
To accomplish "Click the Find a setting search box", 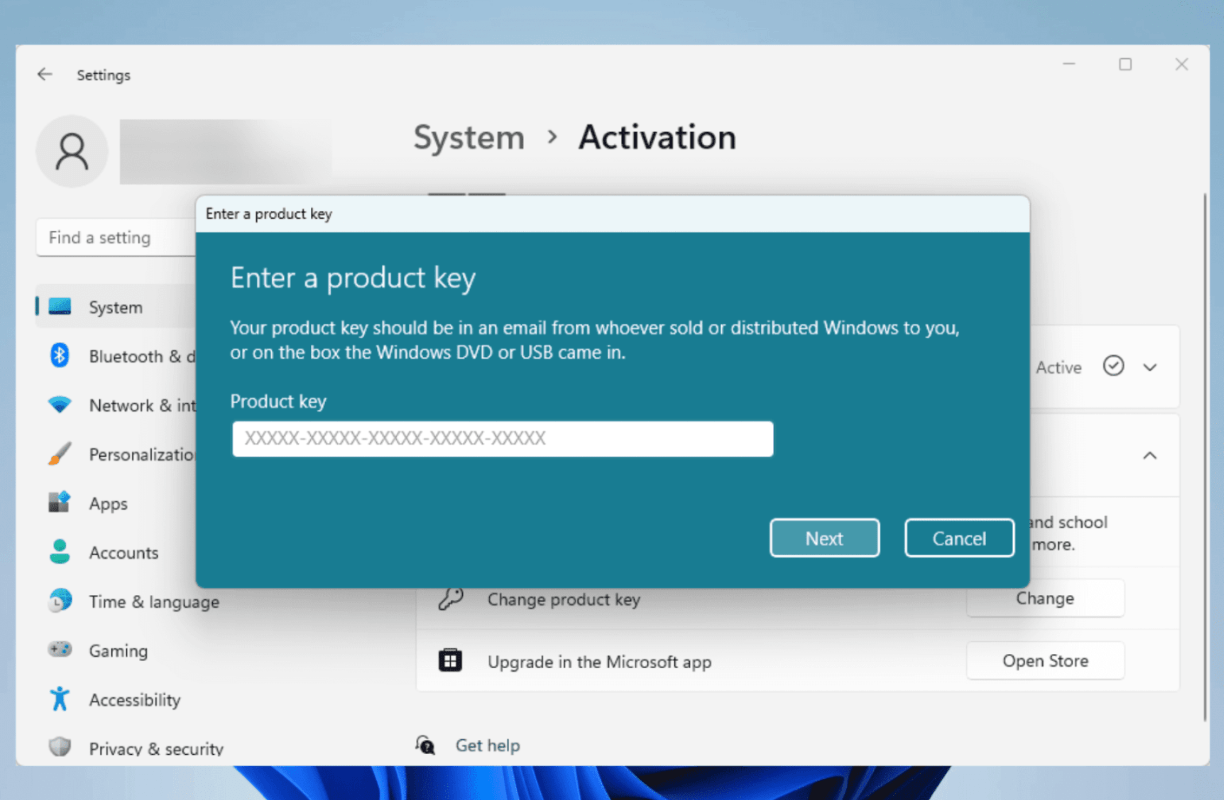I will click(x=116, y=237).
